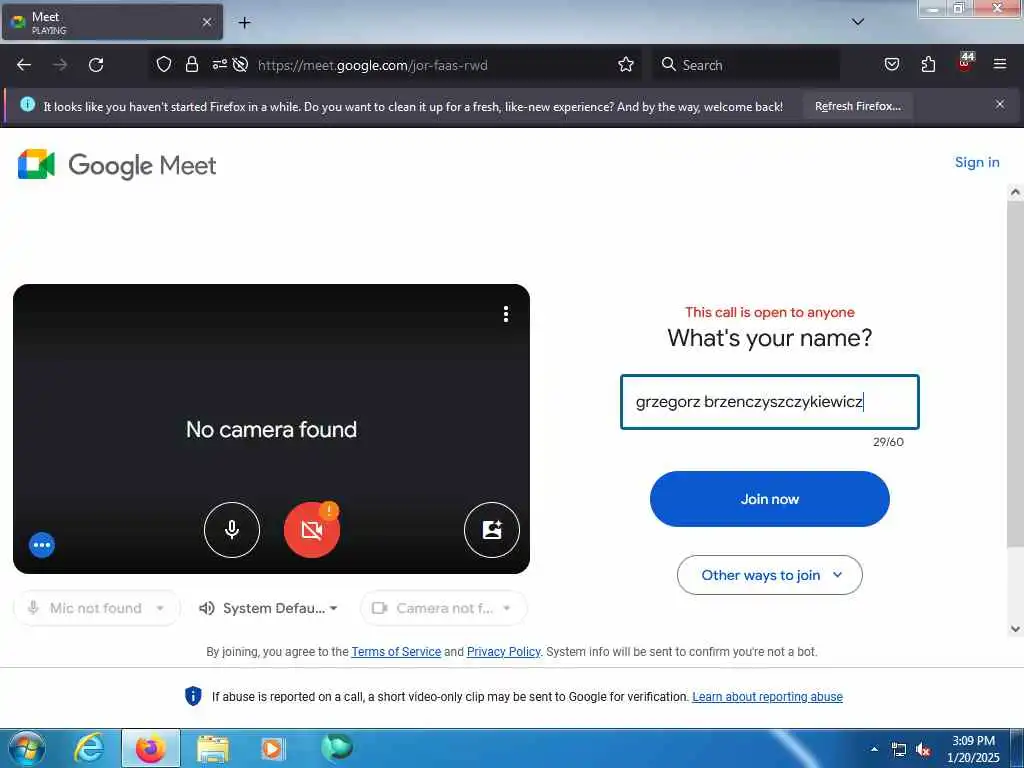Open three-dot options in video preview

(x=505, y=314)
